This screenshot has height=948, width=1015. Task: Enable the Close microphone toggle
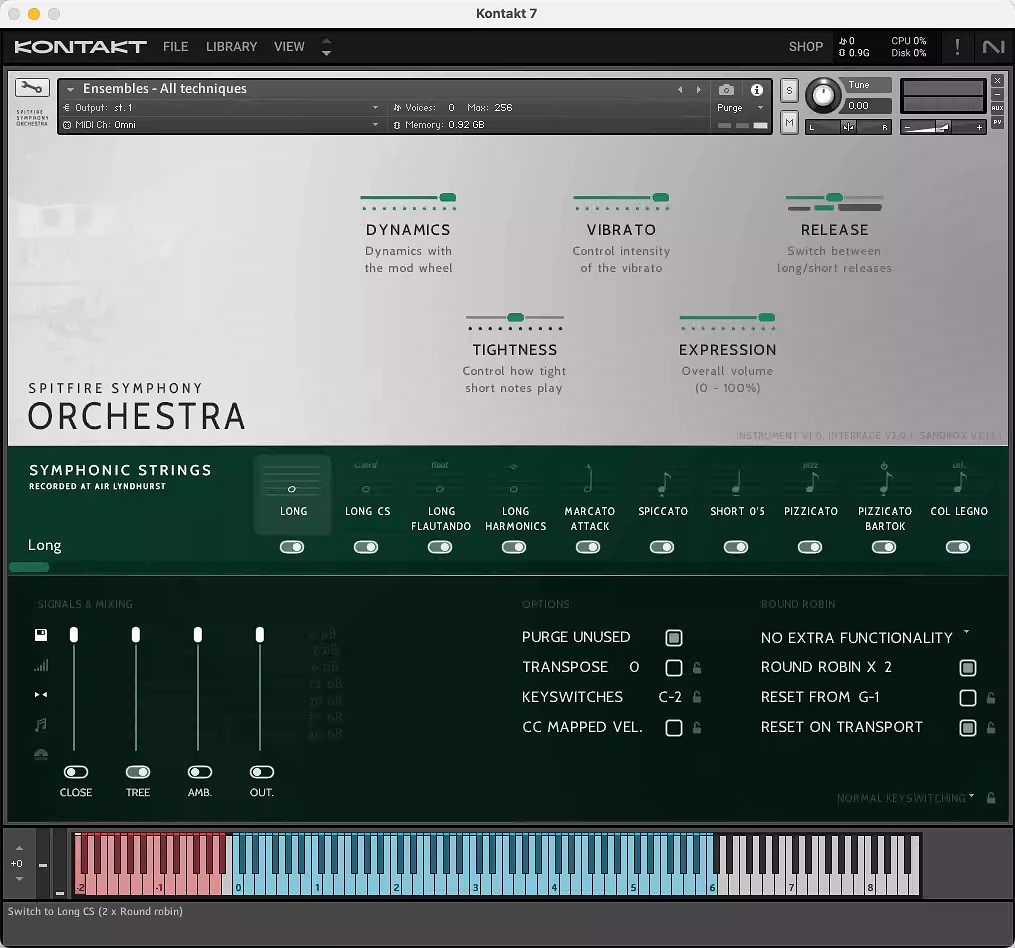[76, 772]
